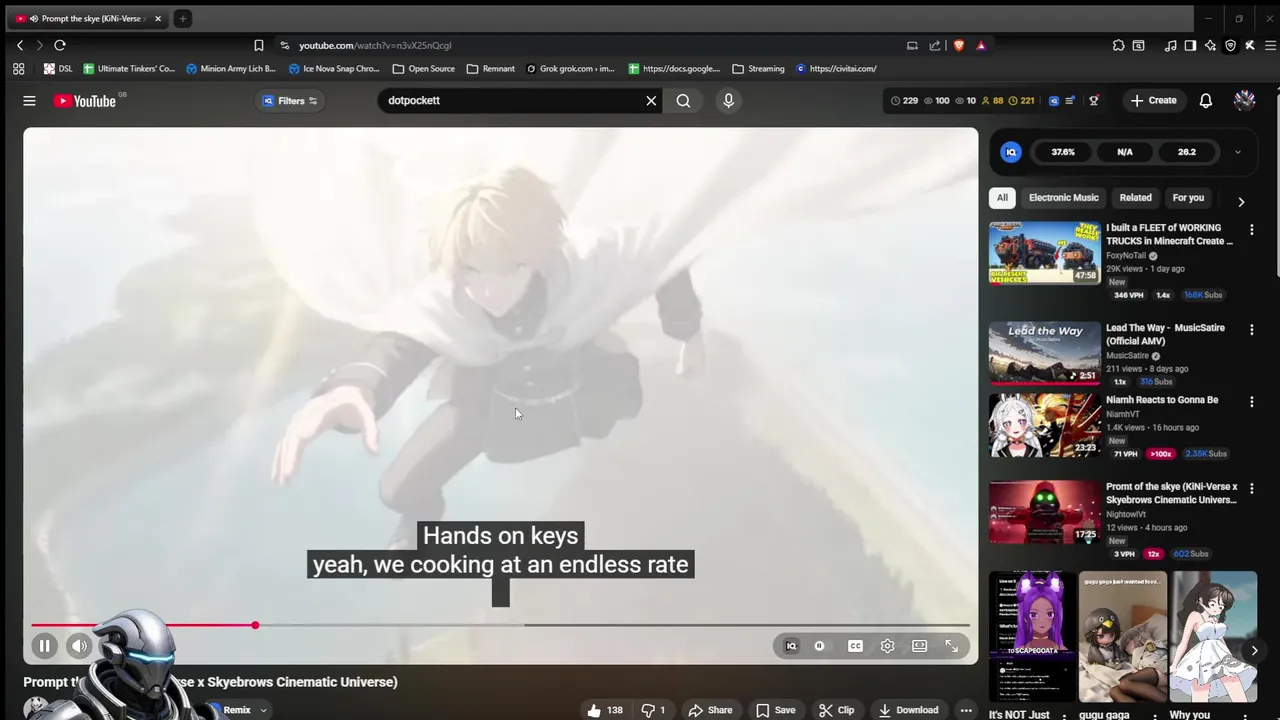
Task: Open Brave Shields lion icon
Action: [x=959, y=45]
